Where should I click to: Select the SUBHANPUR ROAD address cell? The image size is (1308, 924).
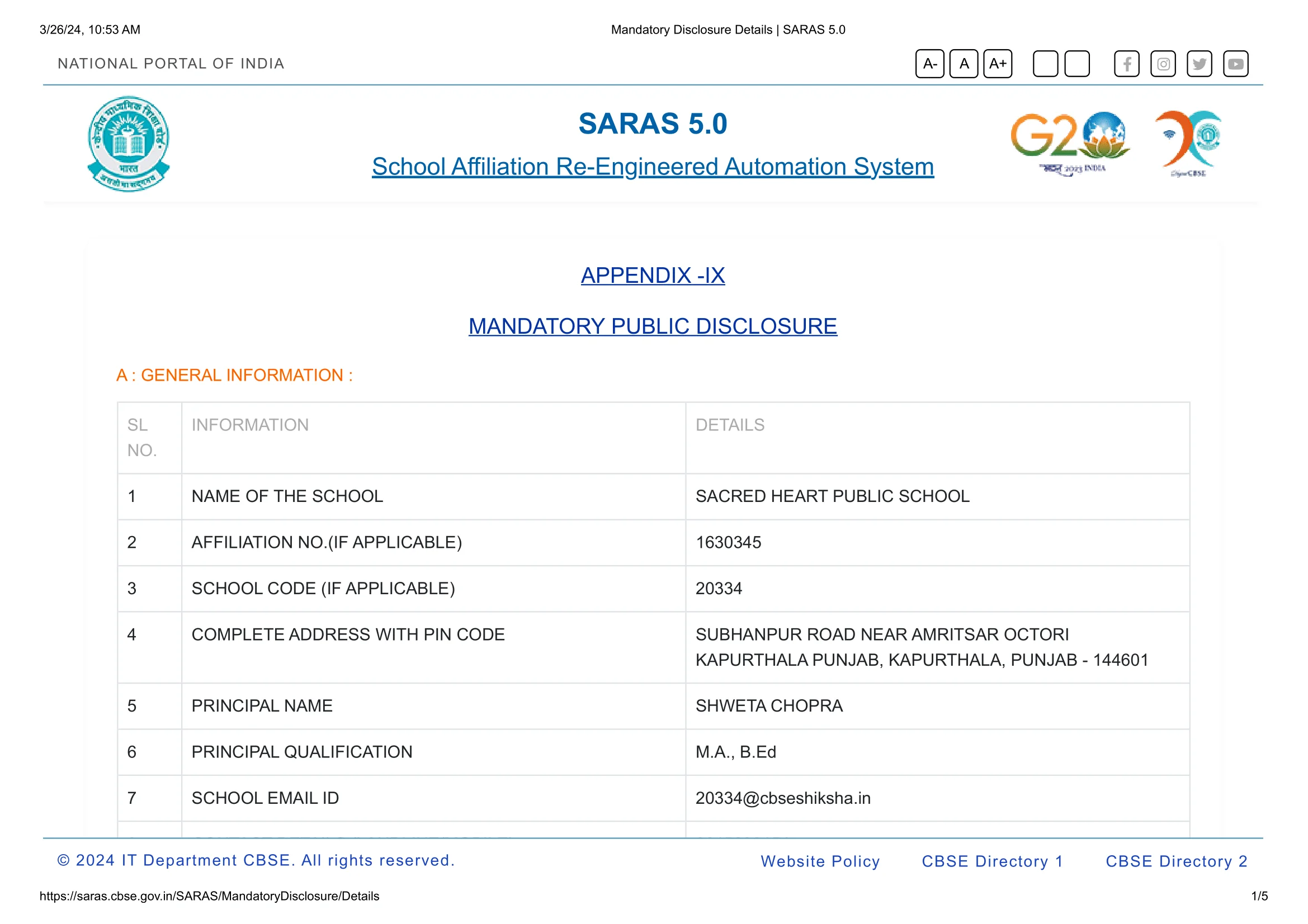938,648
